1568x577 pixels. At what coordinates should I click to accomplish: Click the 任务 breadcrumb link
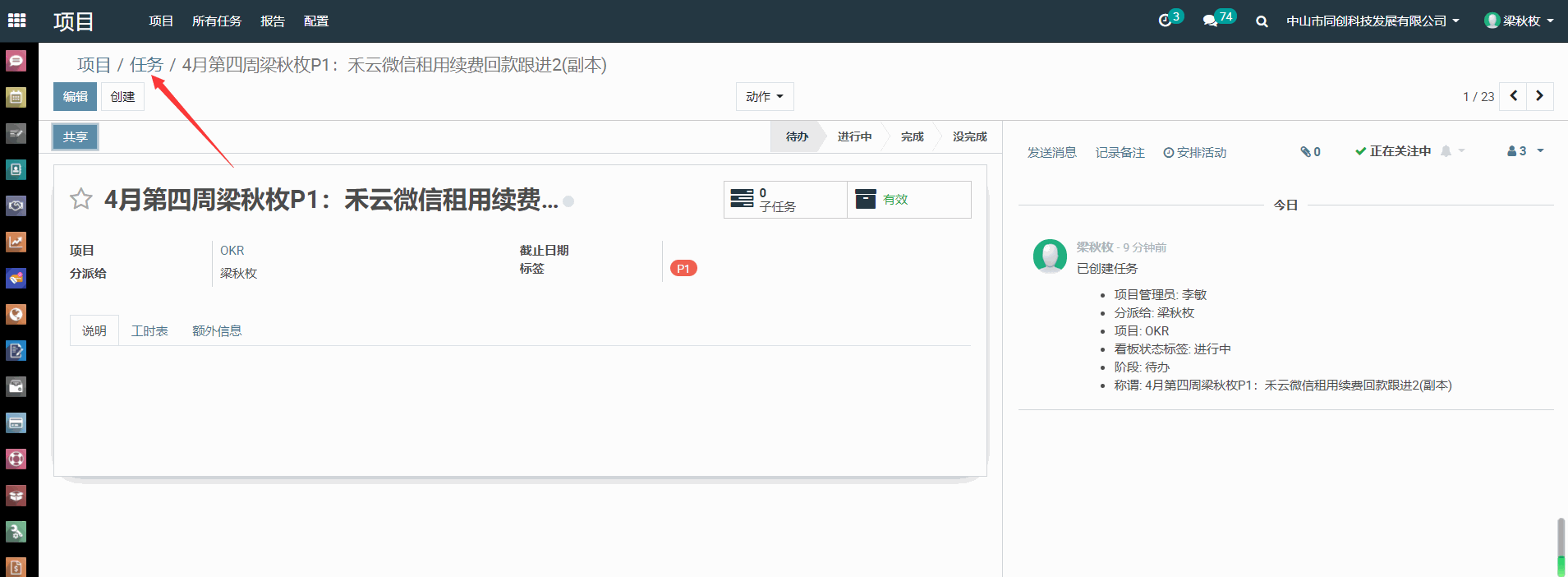pos(146,65)
